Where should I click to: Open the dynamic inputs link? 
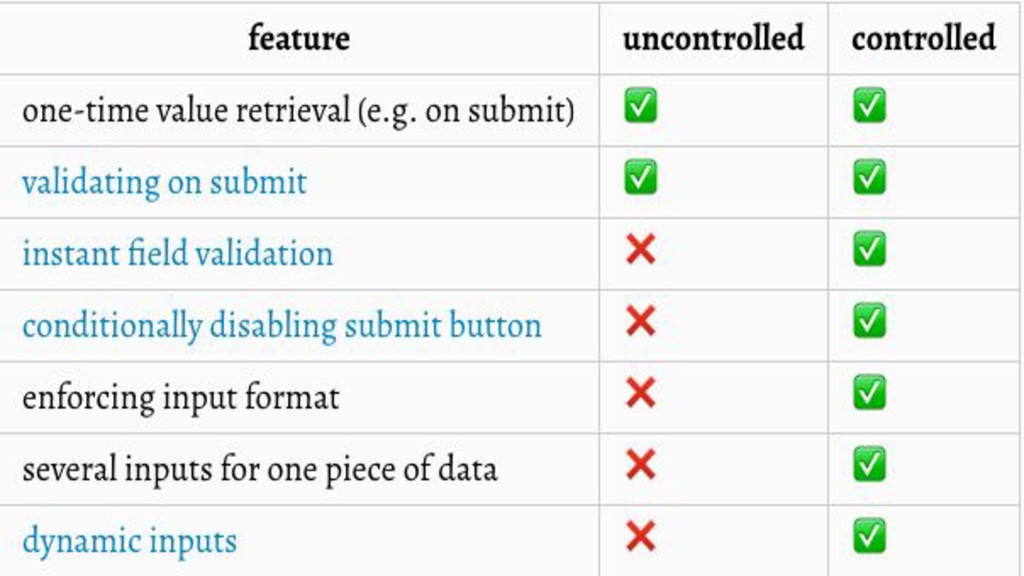tap(129, 542)
